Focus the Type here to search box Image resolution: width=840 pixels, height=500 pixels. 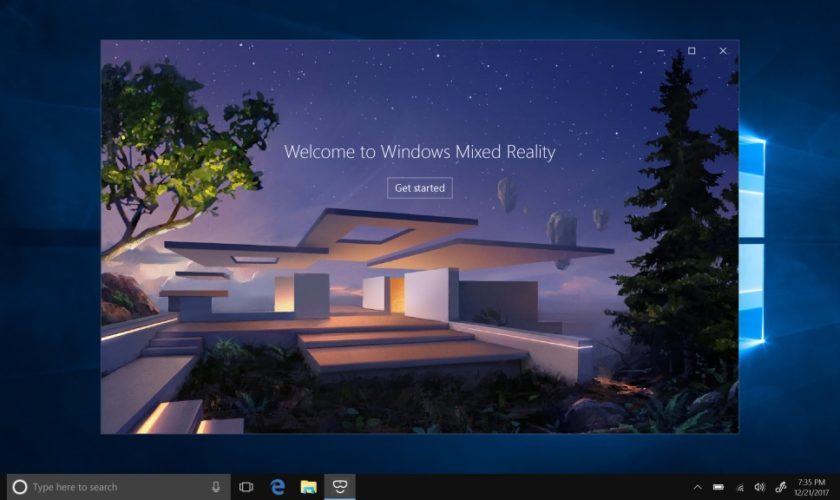coord(119,487)
